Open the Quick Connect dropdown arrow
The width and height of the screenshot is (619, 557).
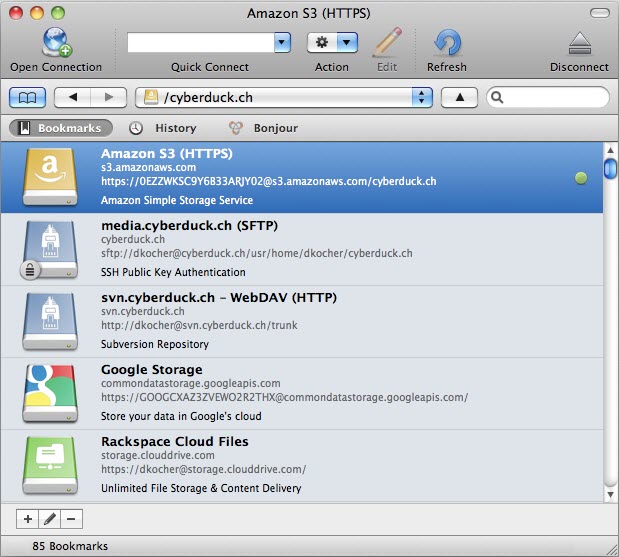coord(282,42)
